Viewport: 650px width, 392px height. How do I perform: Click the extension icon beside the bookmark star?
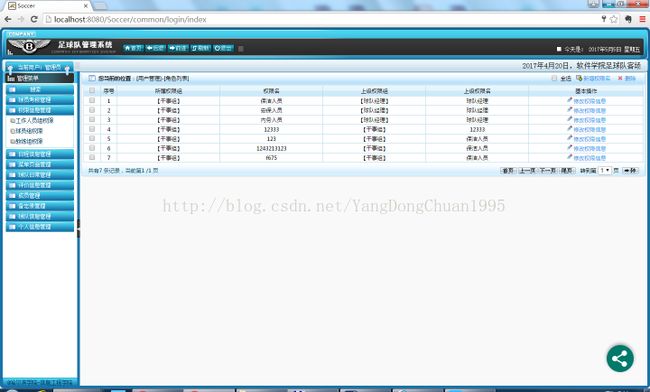coord(628,19)
